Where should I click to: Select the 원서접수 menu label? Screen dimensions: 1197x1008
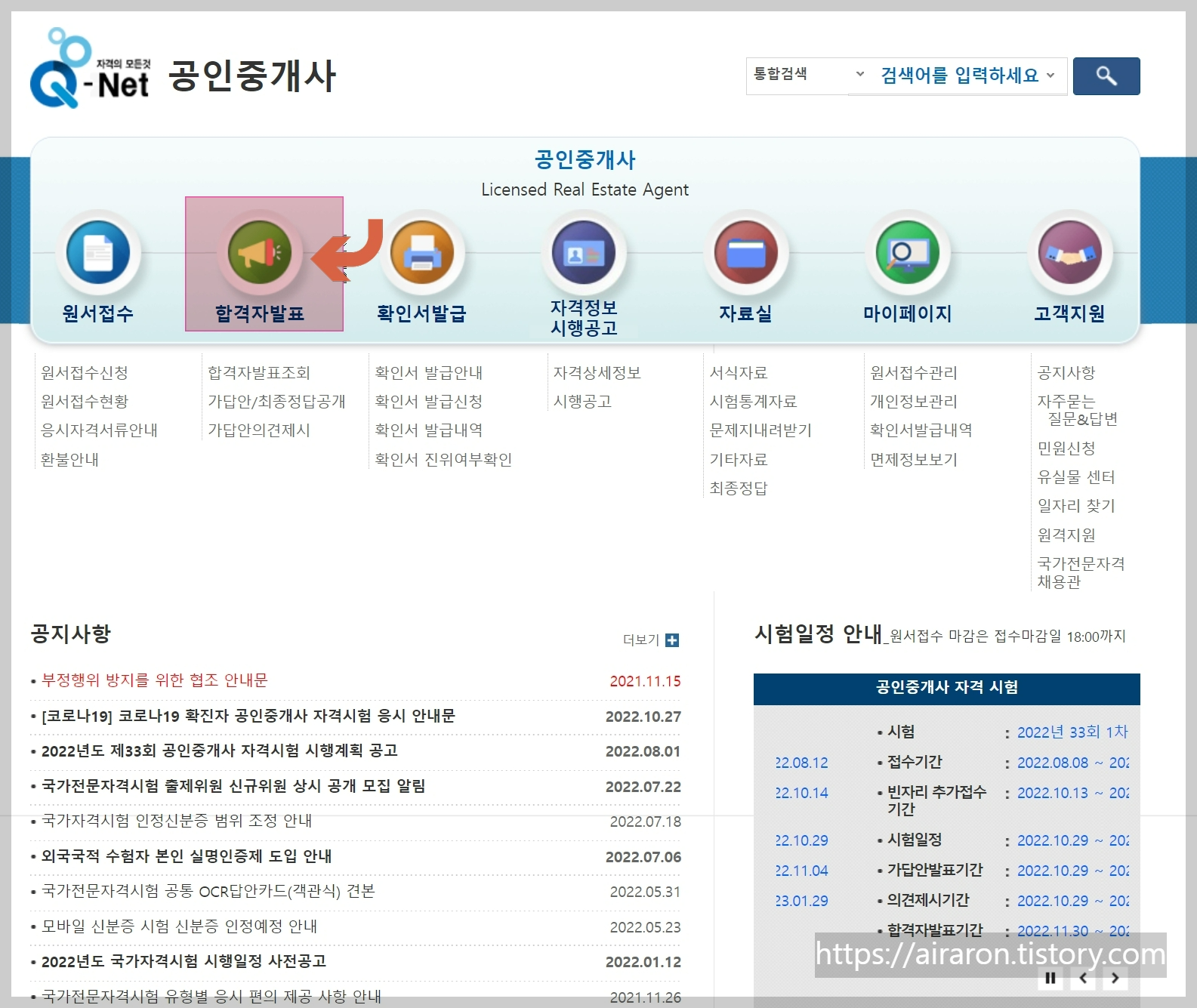tap(98, 313)
